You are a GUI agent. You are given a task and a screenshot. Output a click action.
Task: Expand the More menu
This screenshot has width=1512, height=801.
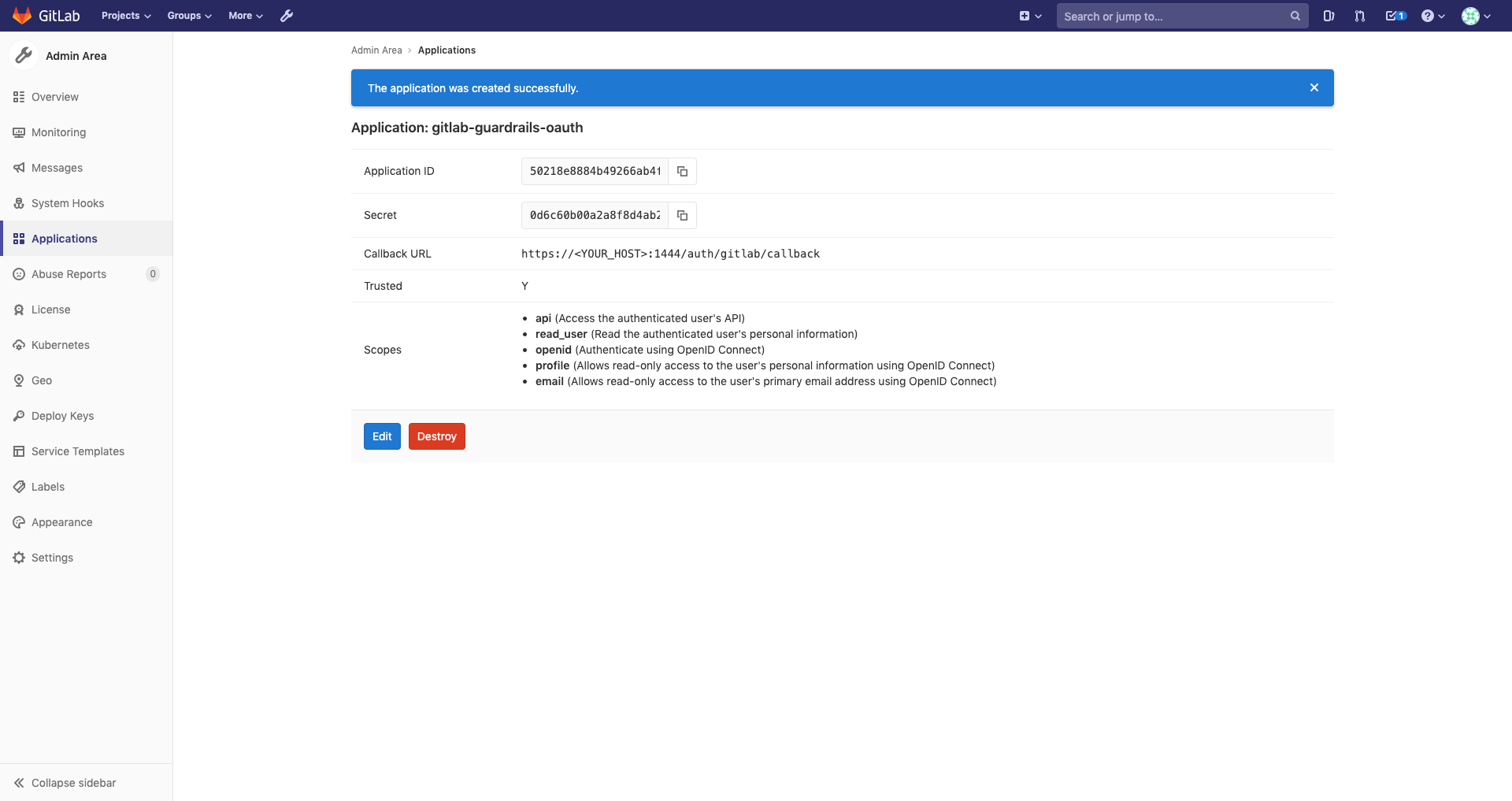tap(246, 16)
